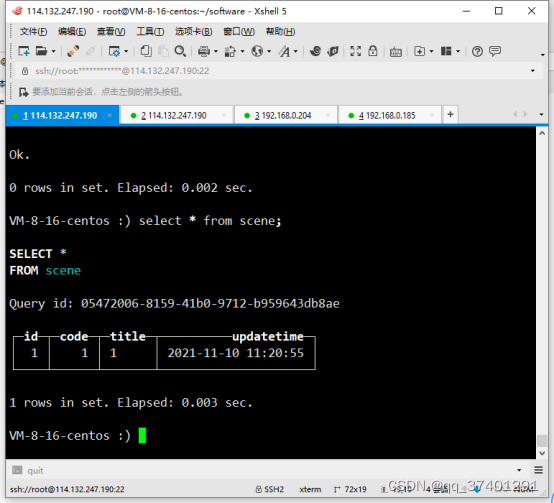Click the lock icon in address bar
The height and width of the screenshot is (503, 554).
(x=25, y=71)
